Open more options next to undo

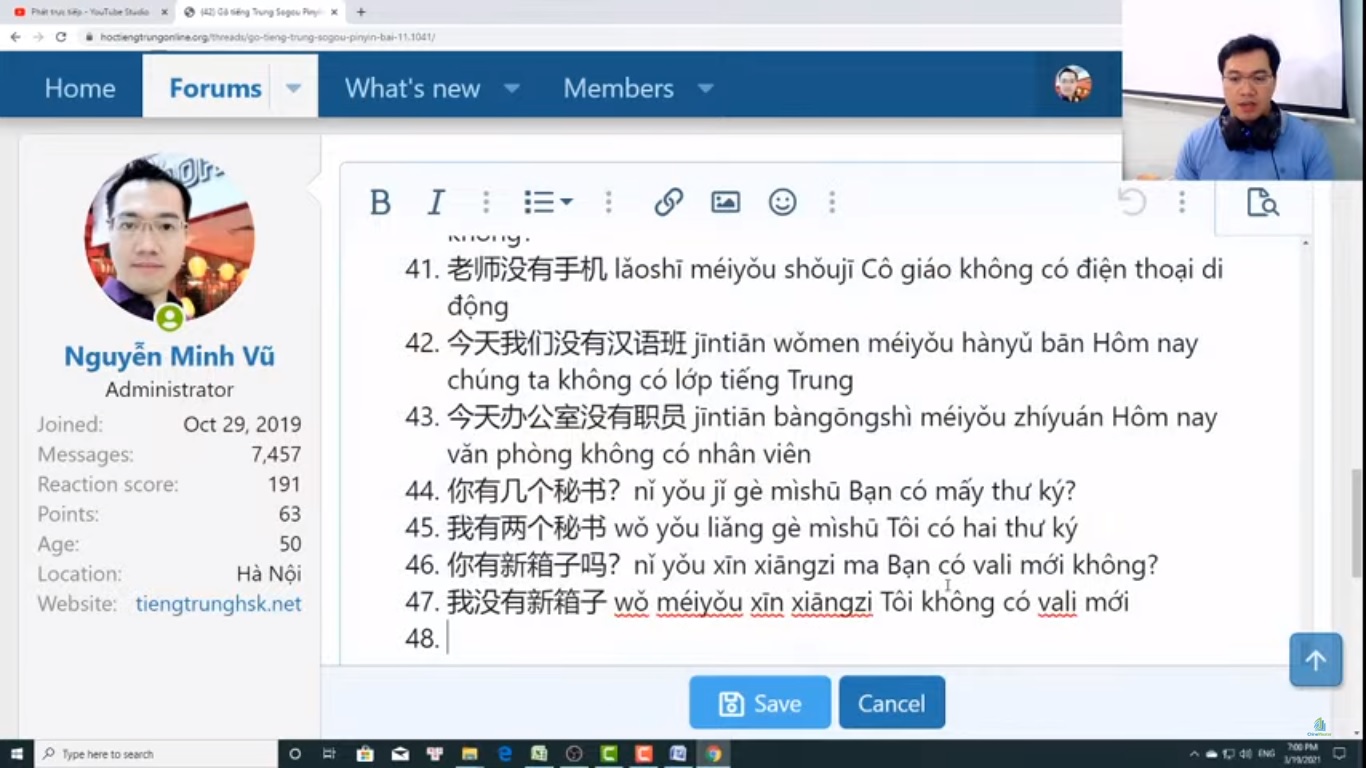[1182, 202]
